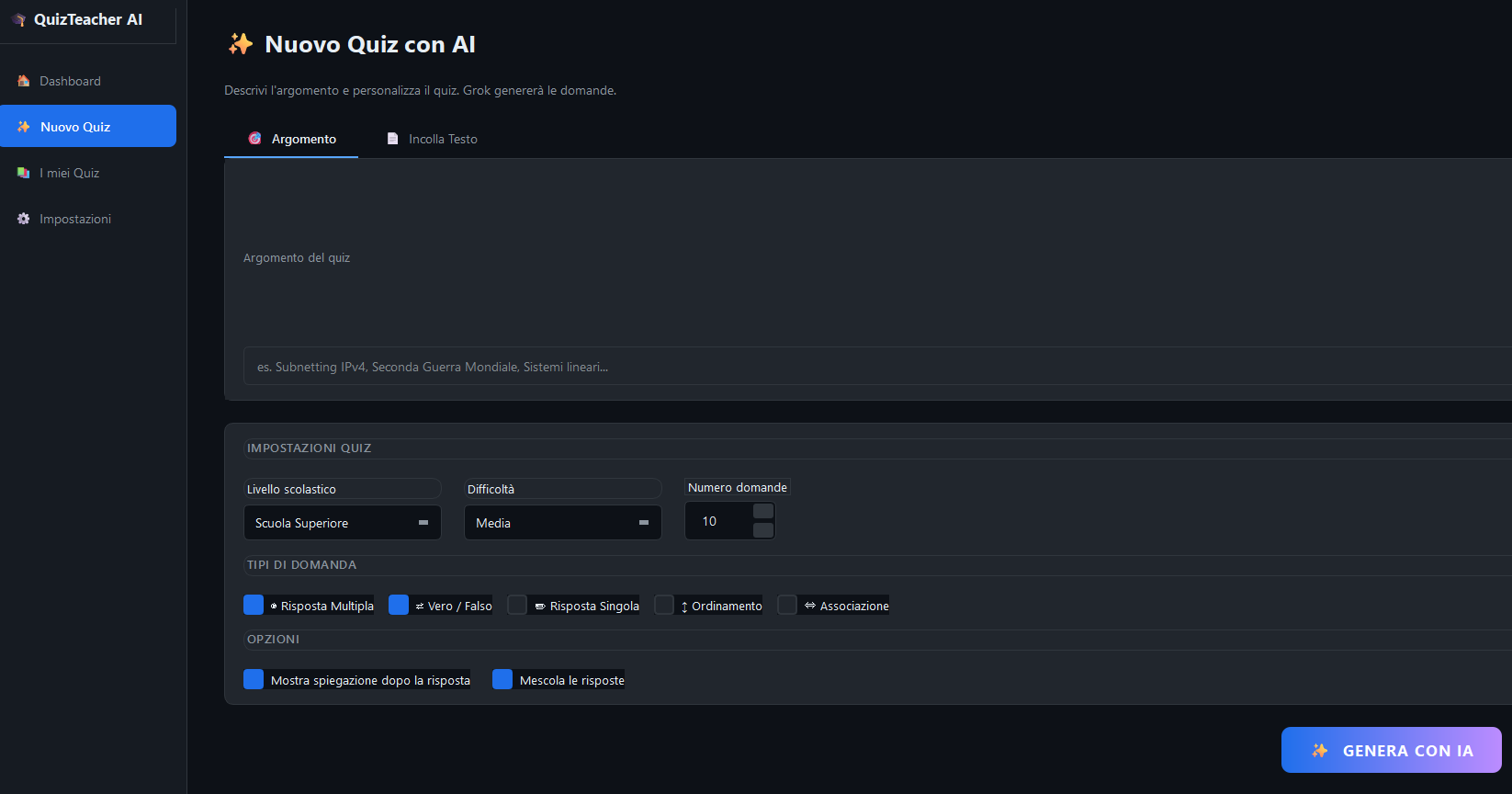This screenshot has height=794, width=1512.
Task: Click the gear icon beside Impostazioni
Action: click(24, 219)
